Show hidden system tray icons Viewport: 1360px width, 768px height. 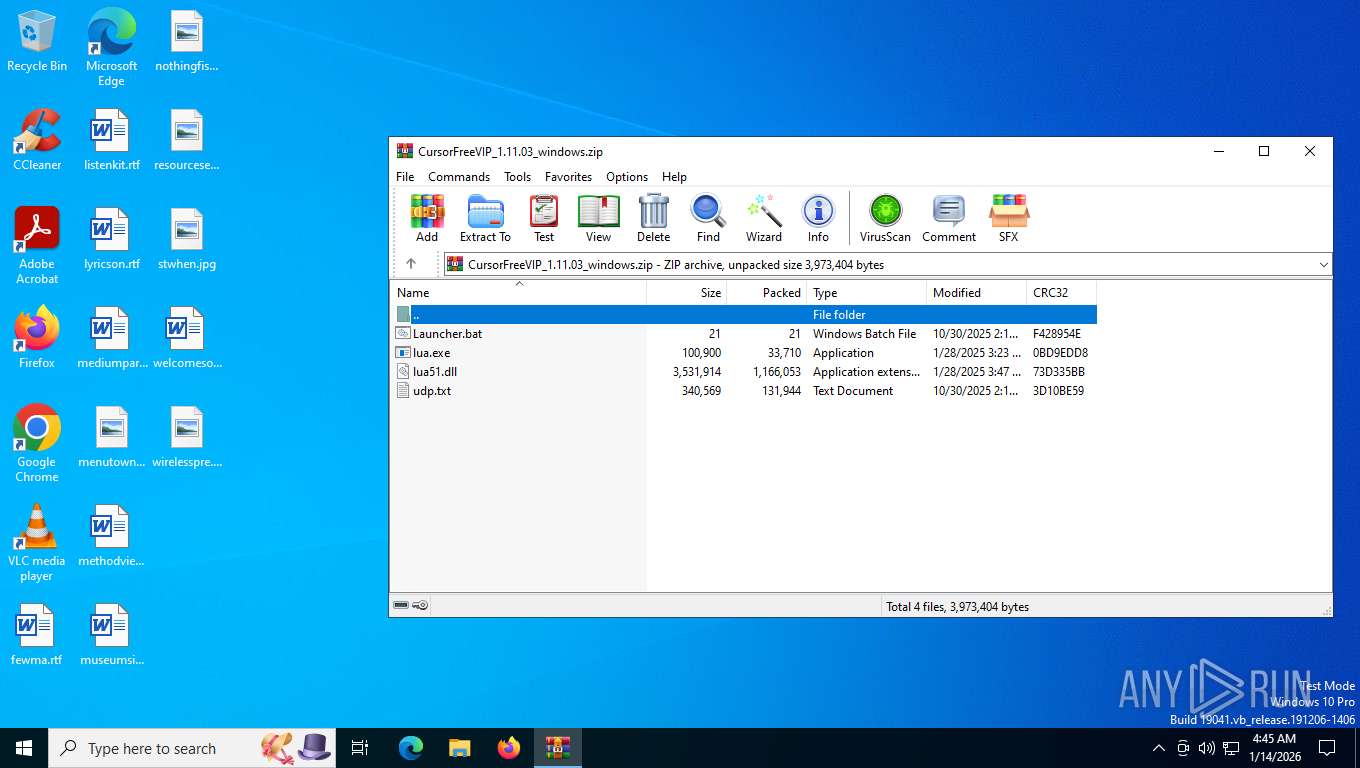[1159, 748]
